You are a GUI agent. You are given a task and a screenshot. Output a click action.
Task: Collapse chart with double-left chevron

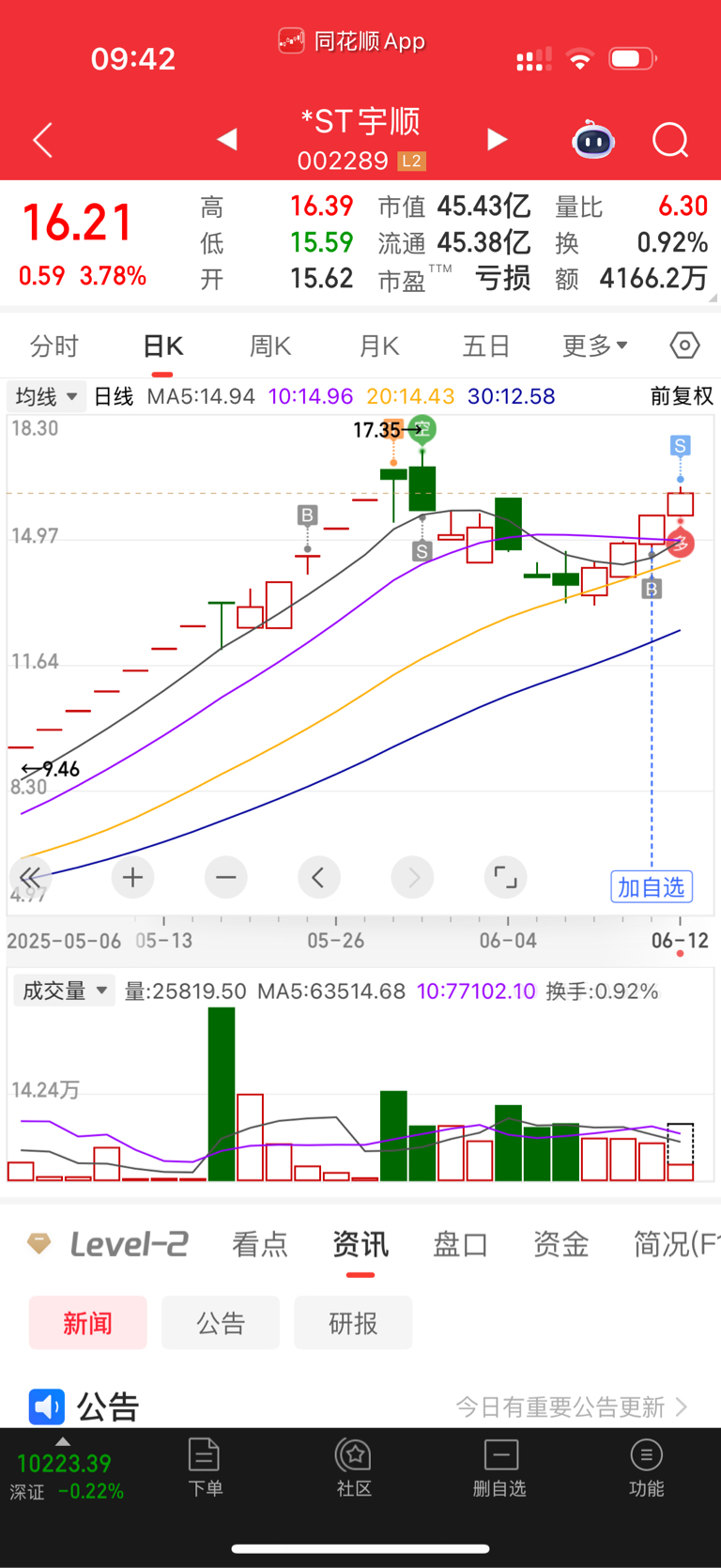(30, 878)
